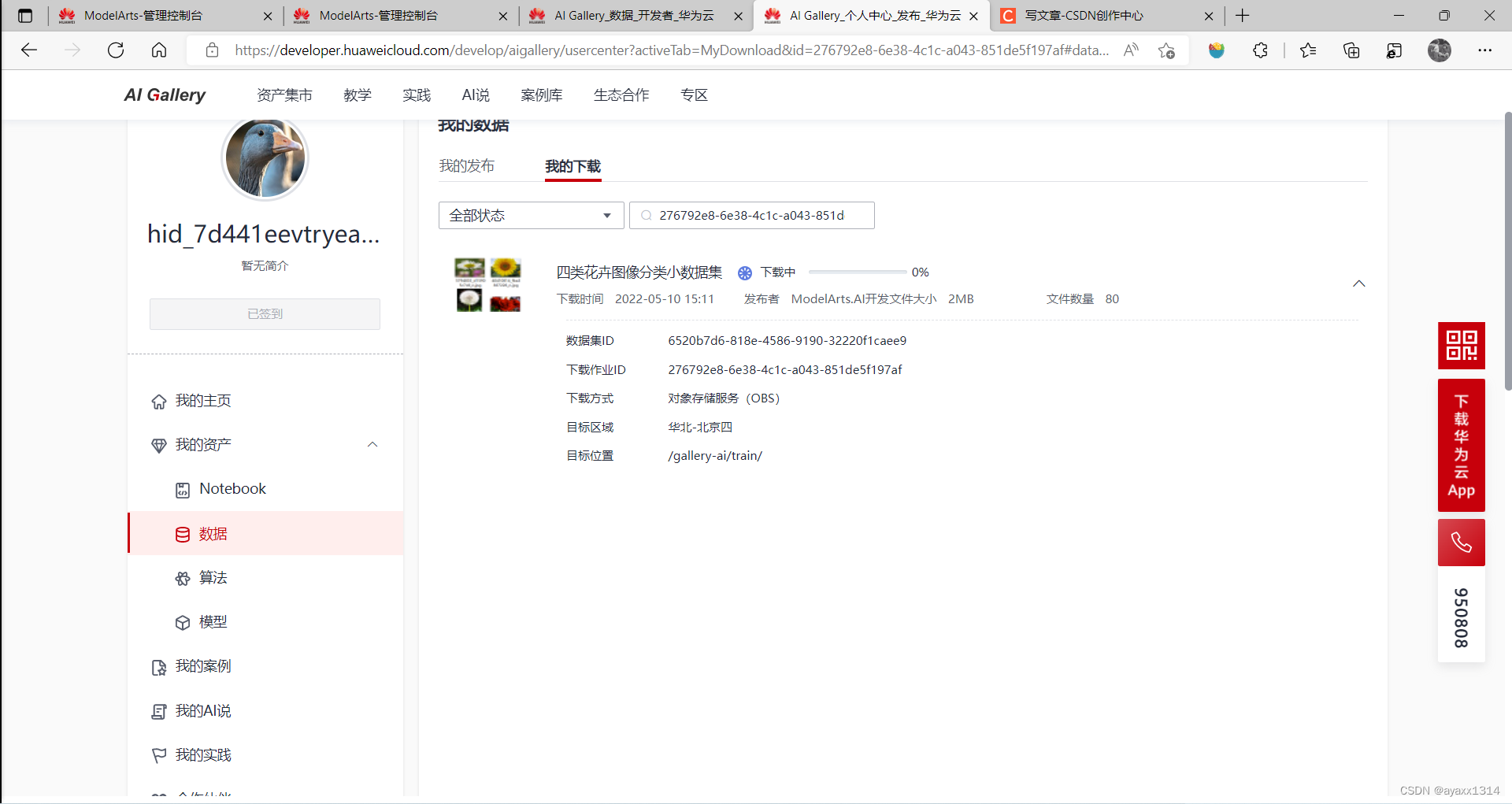Select 算法 in the sidebar menu
Image resolution: width=1512 pixels, height=804 pixels.
pyautogui.click(x=213, y=578)
